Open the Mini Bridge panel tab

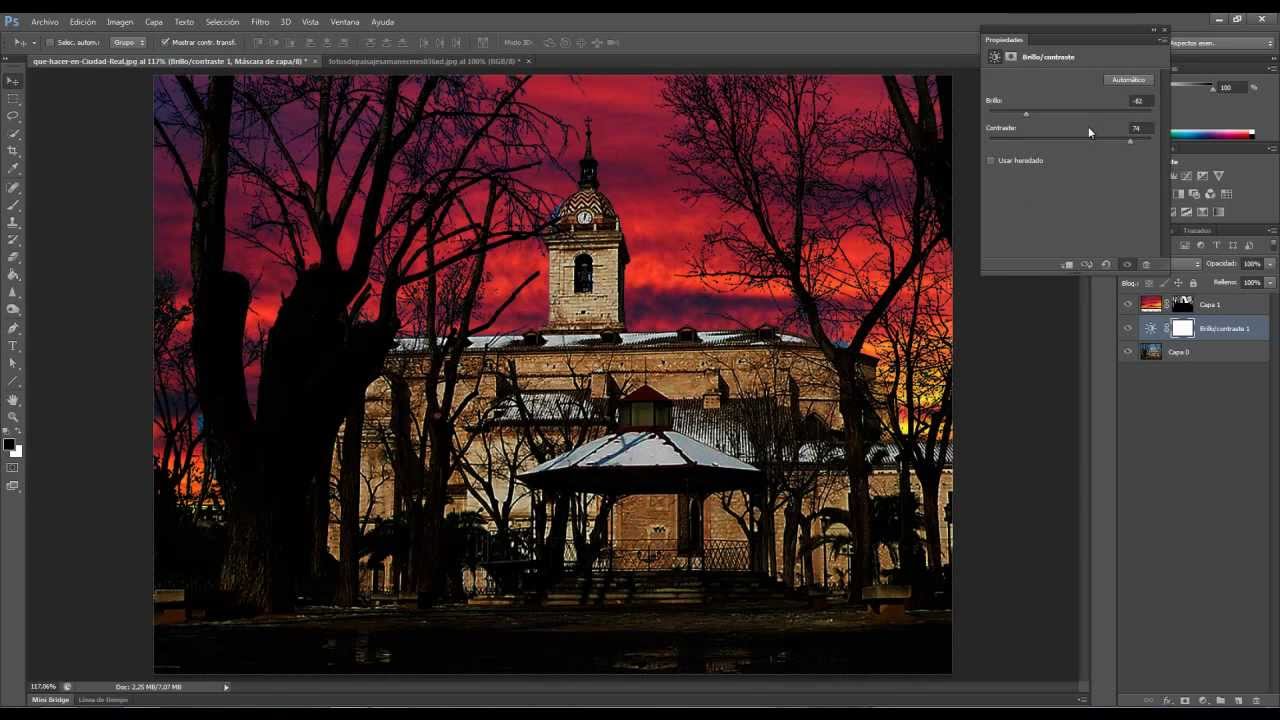pos(51,700)
